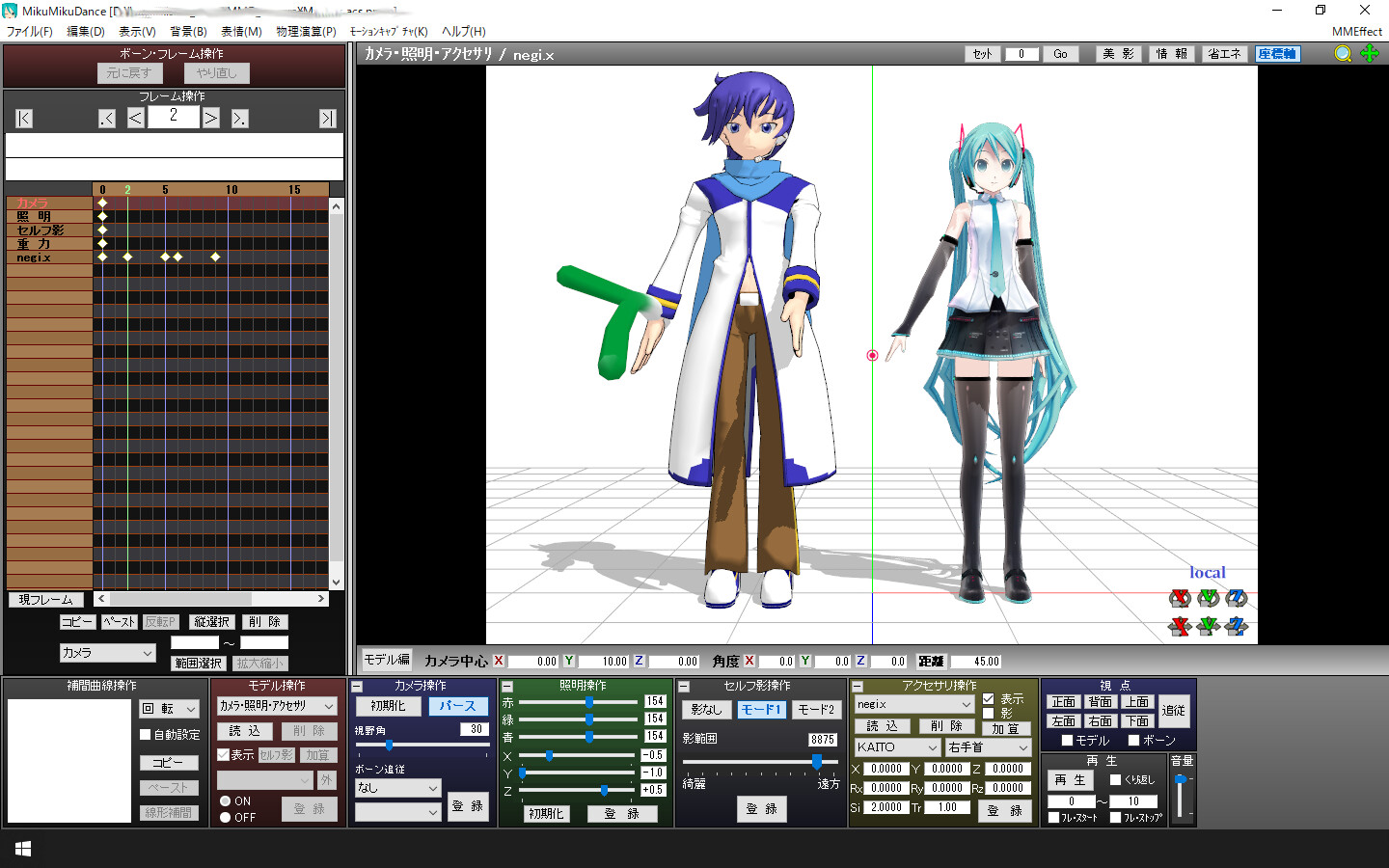Open the Windows Start menu
Image resolution: width=1389 pixels, height=868 pixels.
click(23, 849)
